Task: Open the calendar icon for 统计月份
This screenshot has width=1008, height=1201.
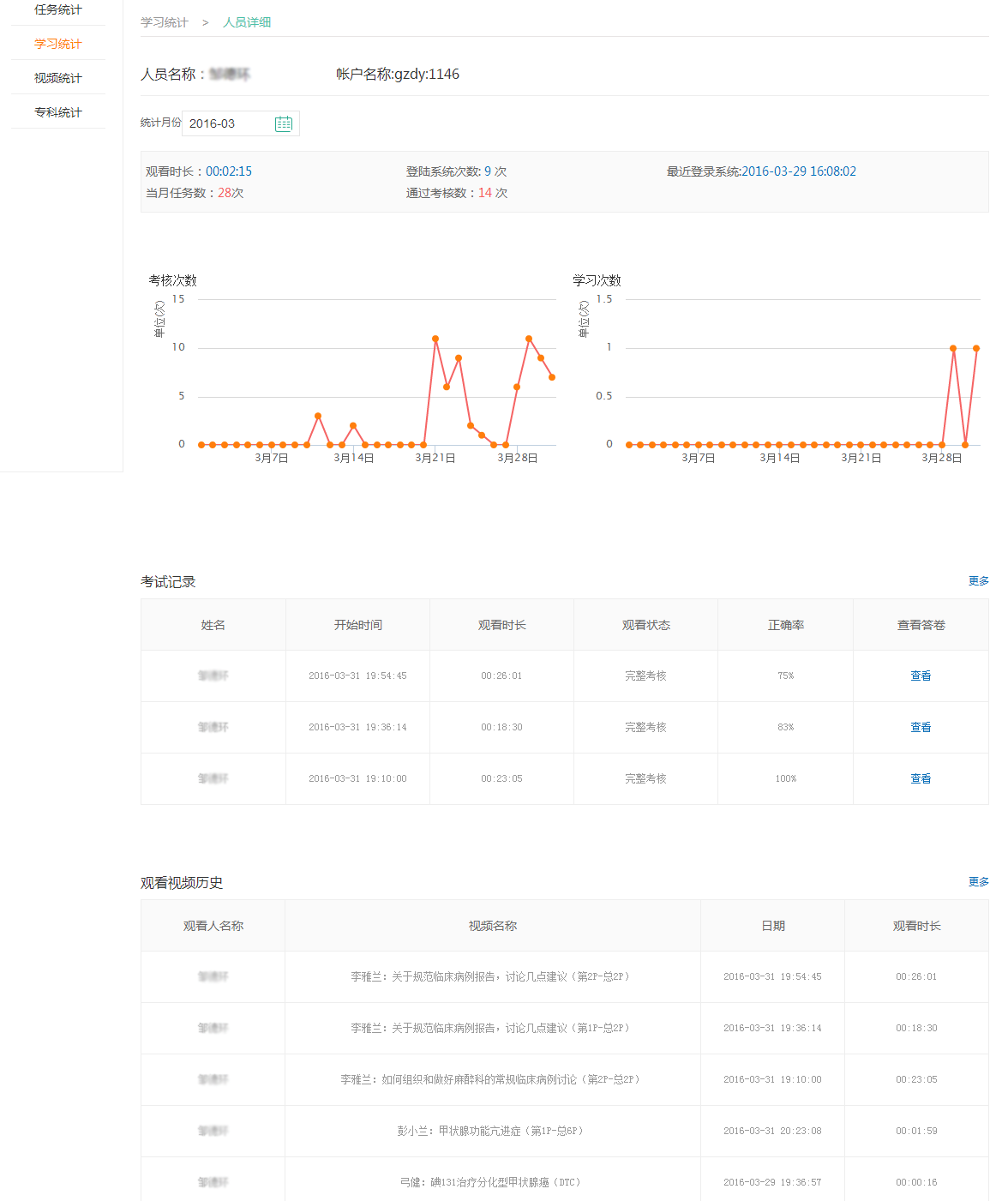Action: point(284,123)
